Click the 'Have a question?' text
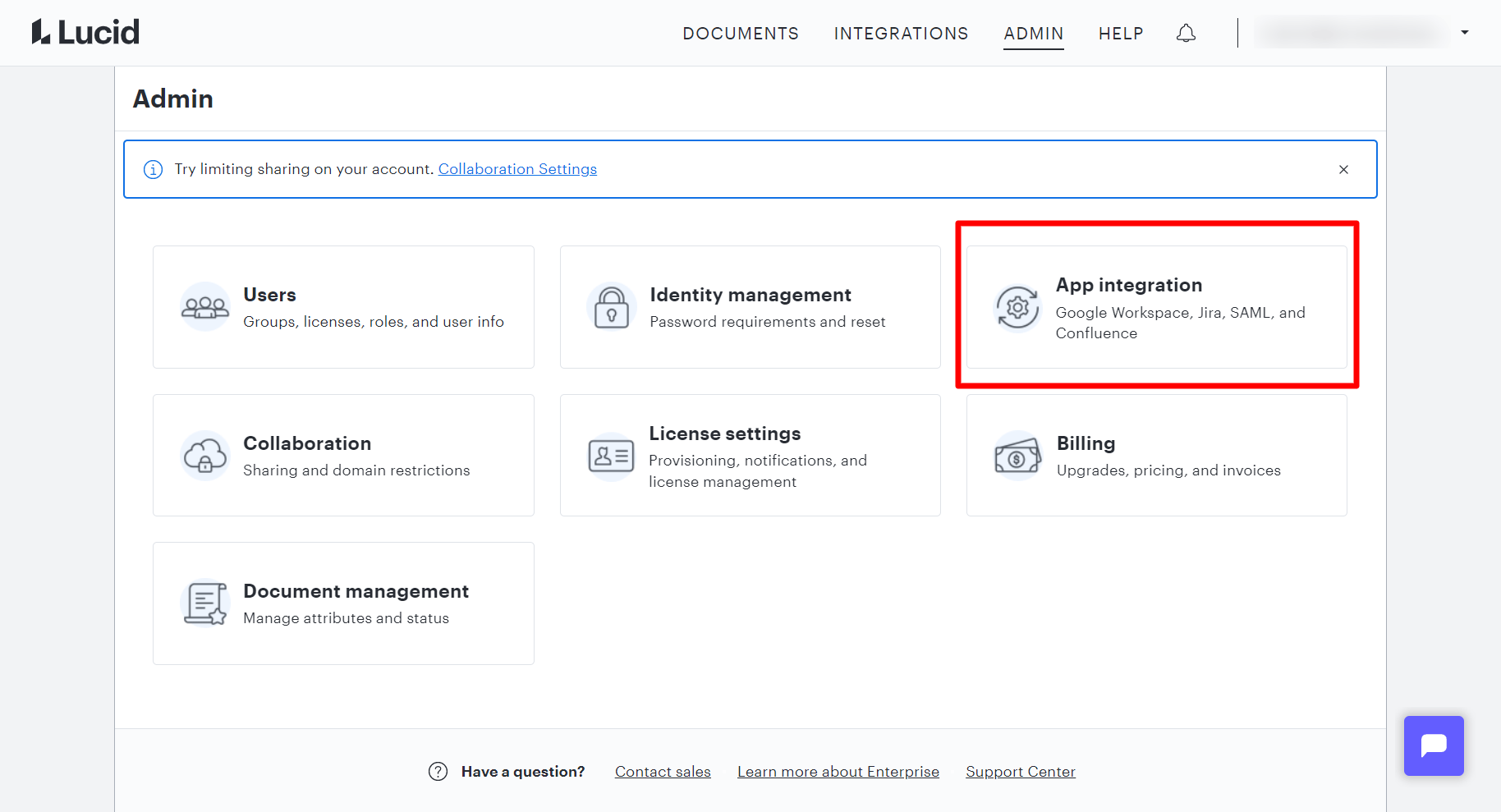Image resolution: width=1501 pixels, height=812 pixels. tap(523, 772)
